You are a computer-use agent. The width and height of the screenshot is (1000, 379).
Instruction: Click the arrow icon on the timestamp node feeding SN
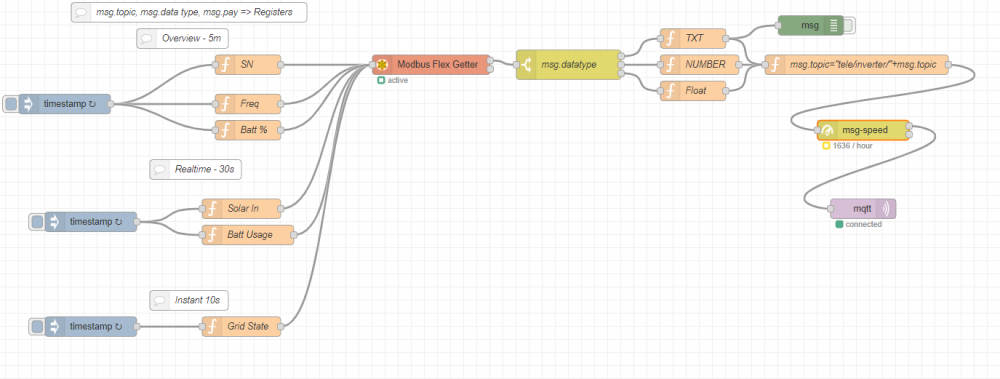tap(29, 104)
